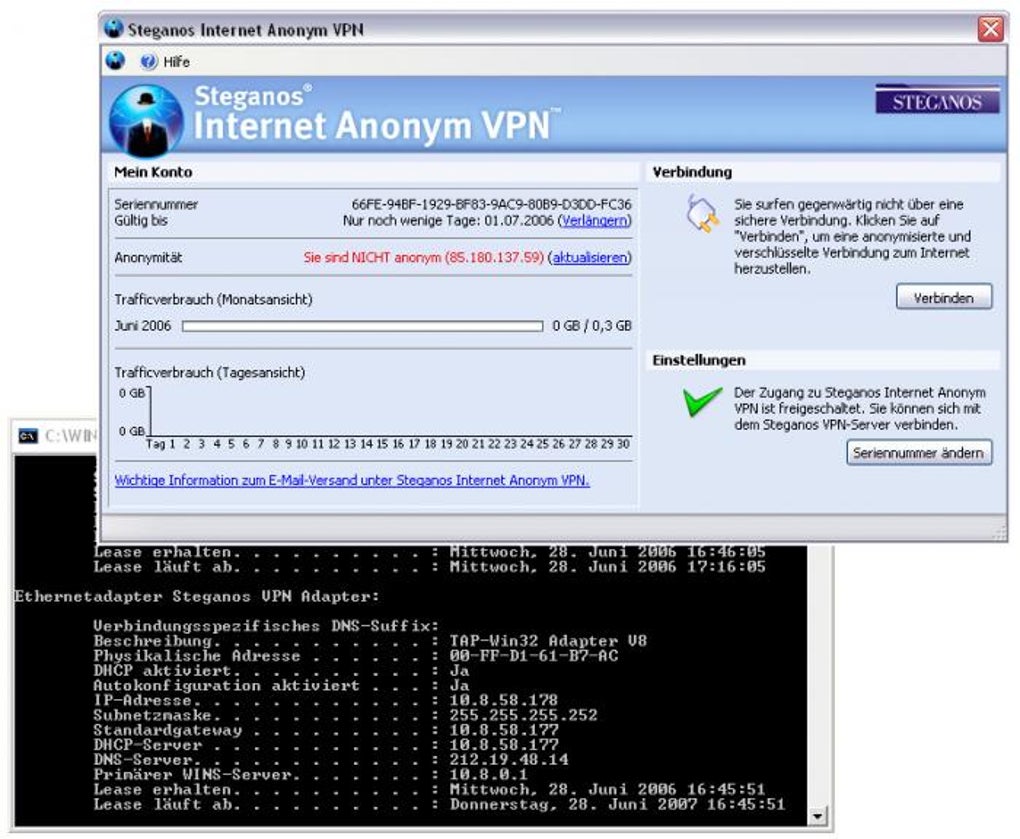Click the daily traffic chart area
1020x839 pixels.
tap(390, 412)
